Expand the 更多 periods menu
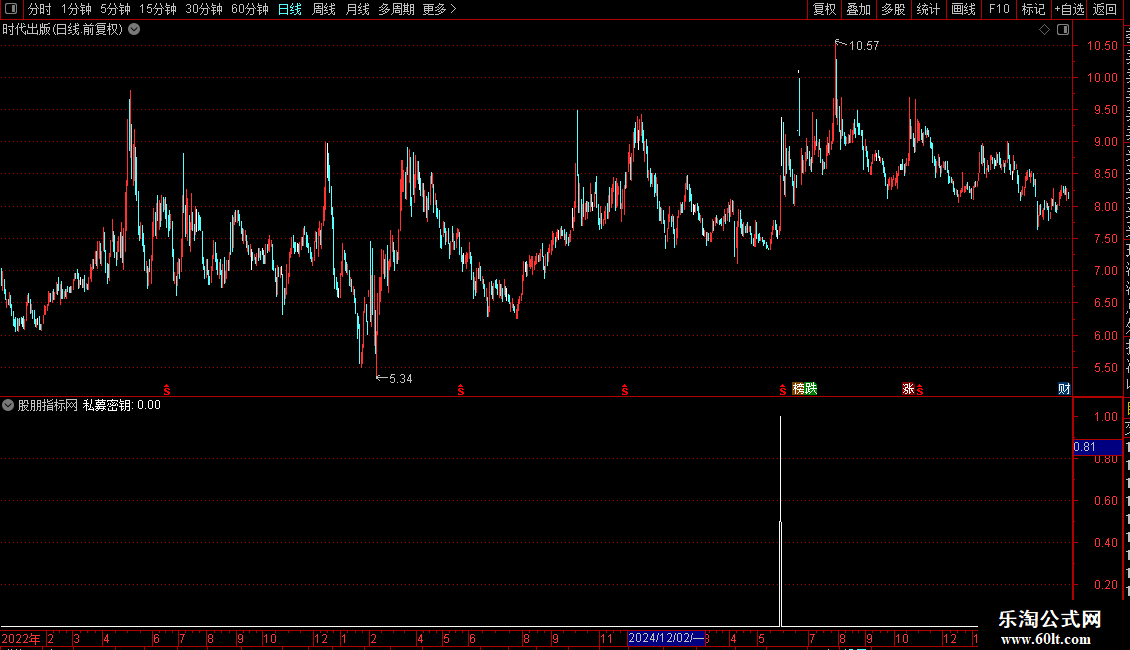Screen dimensions: 1130x650 tap(440, 9)
